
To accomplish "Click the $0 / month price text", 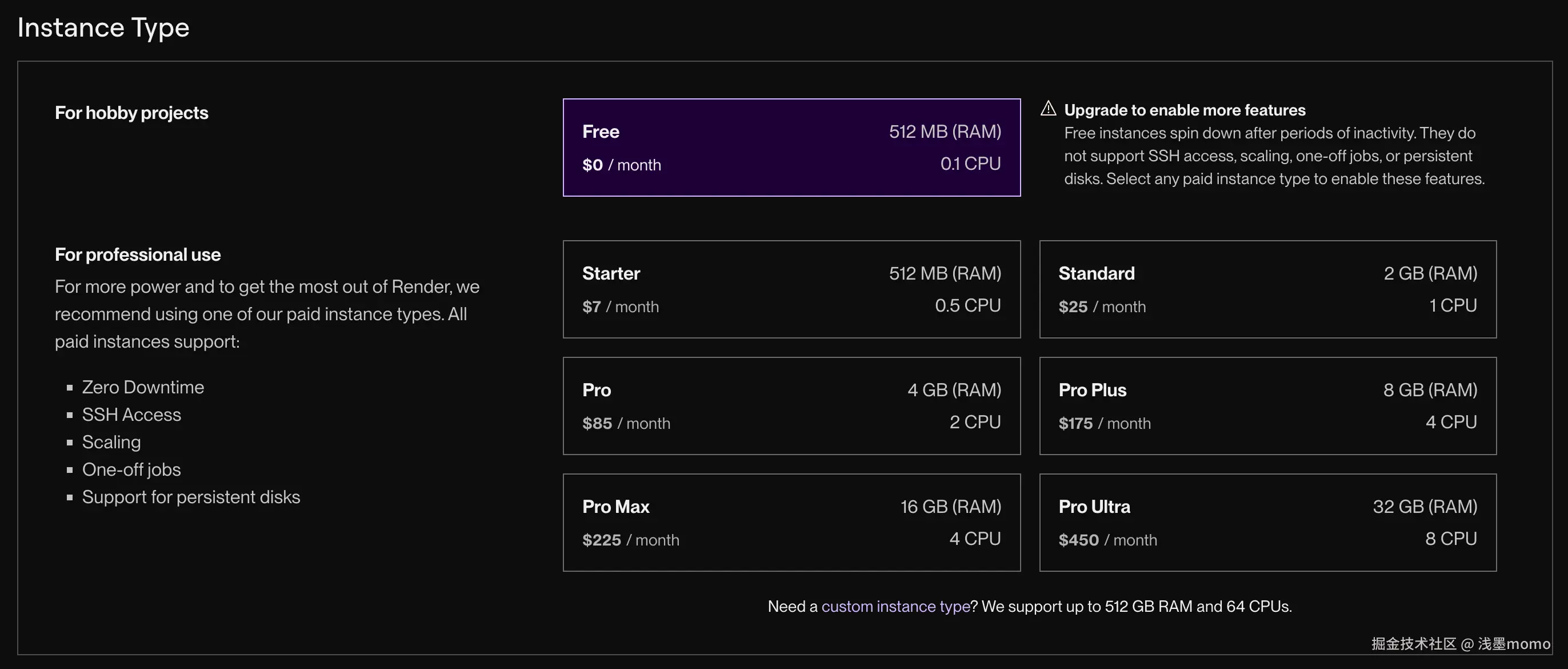I will click(621, 165).
